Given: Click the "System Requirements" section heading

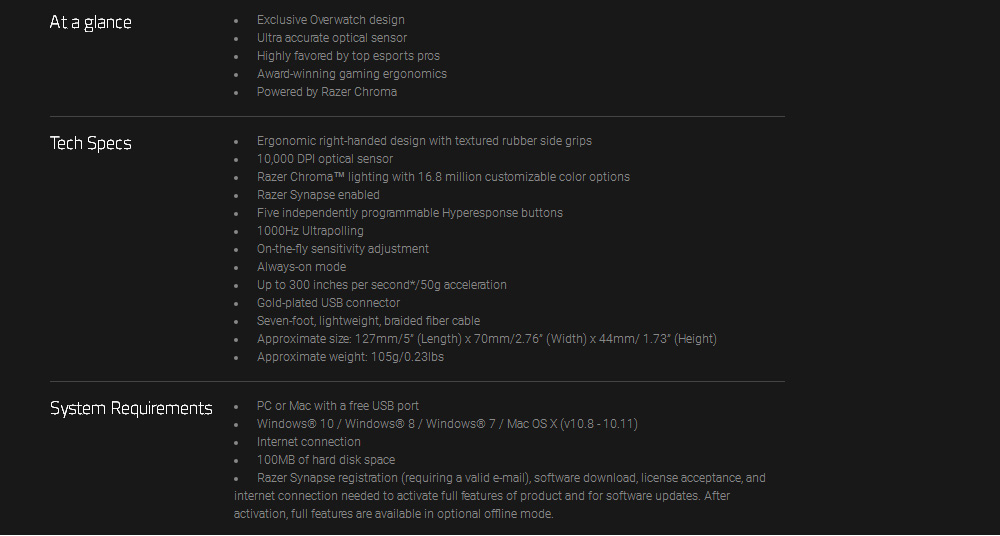Looking at the screenshot, I should (x=131, y=408).
